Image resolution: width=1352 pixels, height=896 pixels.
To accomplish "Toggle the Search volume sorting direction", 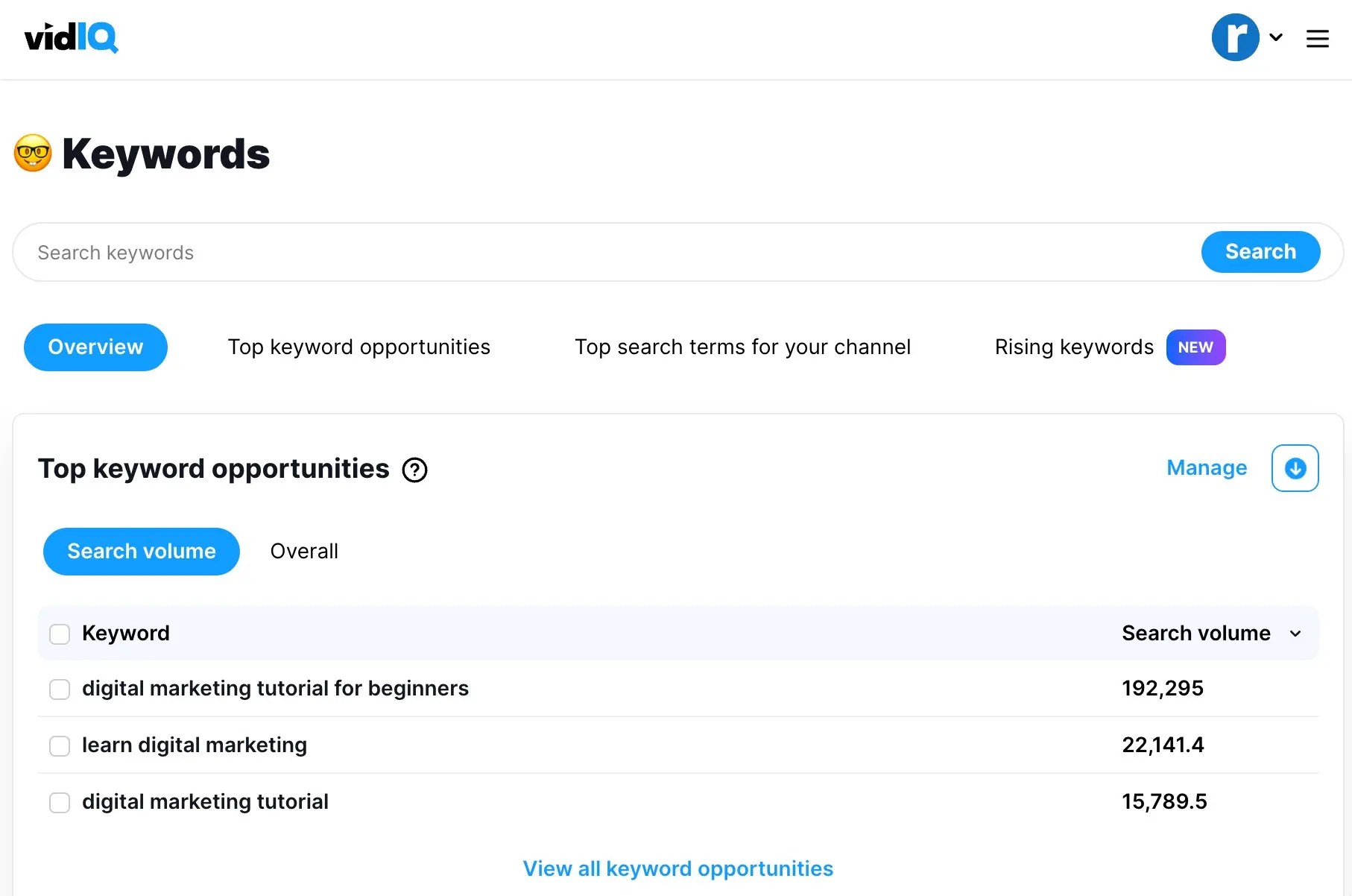I will click(1296, 634).
